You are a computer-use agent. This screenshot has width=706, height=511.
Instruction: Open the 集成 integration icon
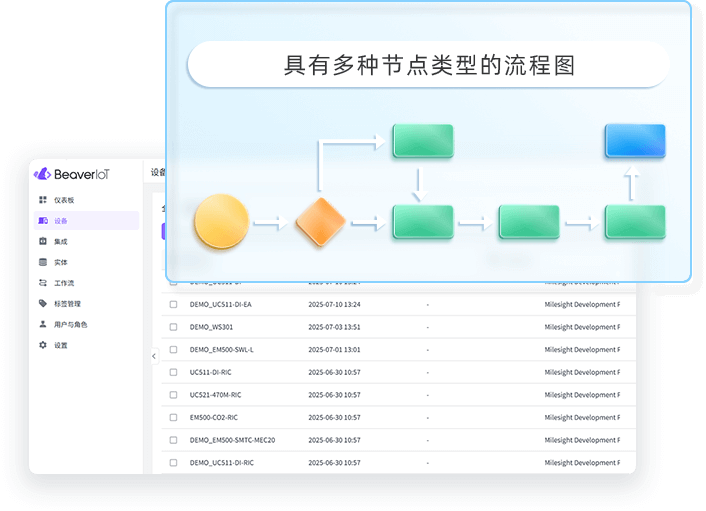click(x=43, y=241)
